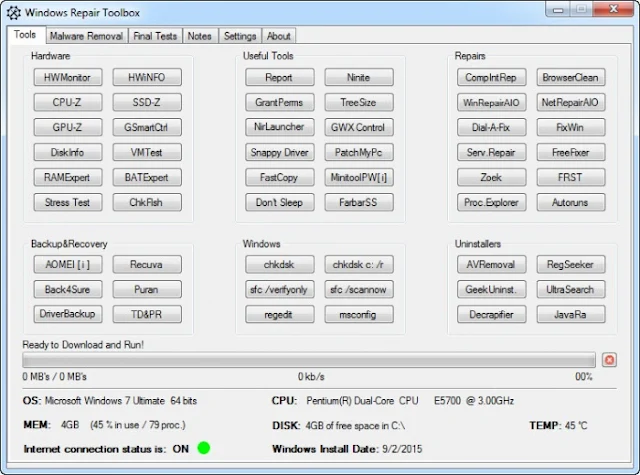Run PatchMyPc

pos(359,152)
